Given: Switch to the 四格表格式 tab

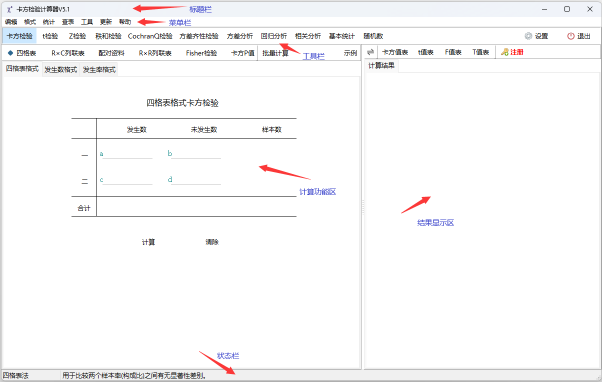Looking at the screenshot, I should pos(22,69).
